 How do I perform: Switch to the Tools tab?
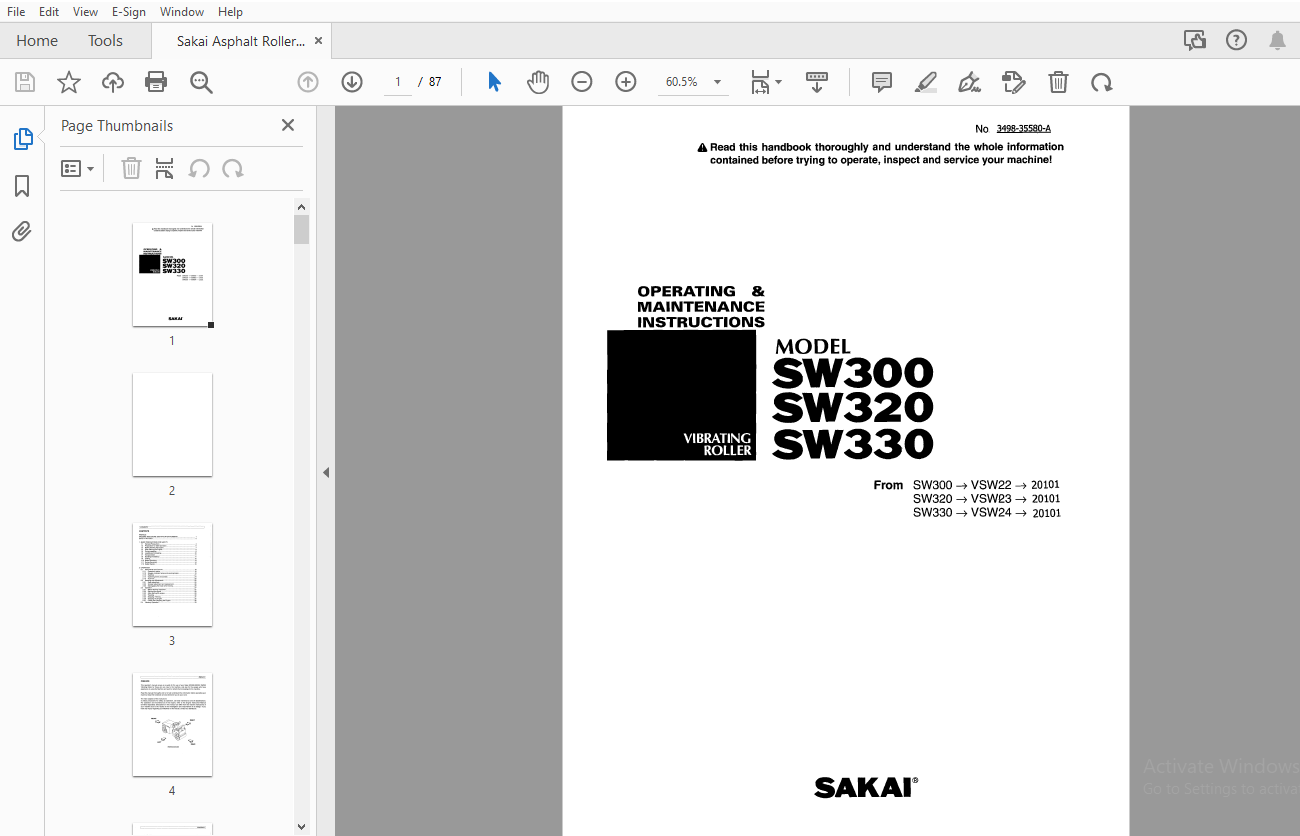point(105,41)
